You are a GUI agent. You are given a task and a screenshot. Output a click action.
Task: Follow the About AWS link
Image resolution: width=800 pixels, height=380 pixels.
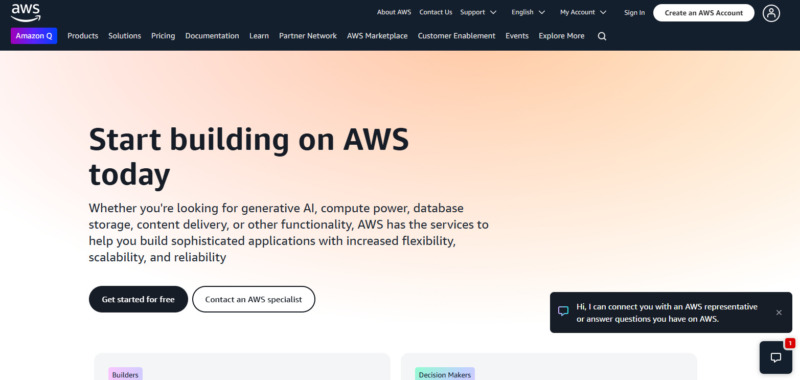pos(394,12)
